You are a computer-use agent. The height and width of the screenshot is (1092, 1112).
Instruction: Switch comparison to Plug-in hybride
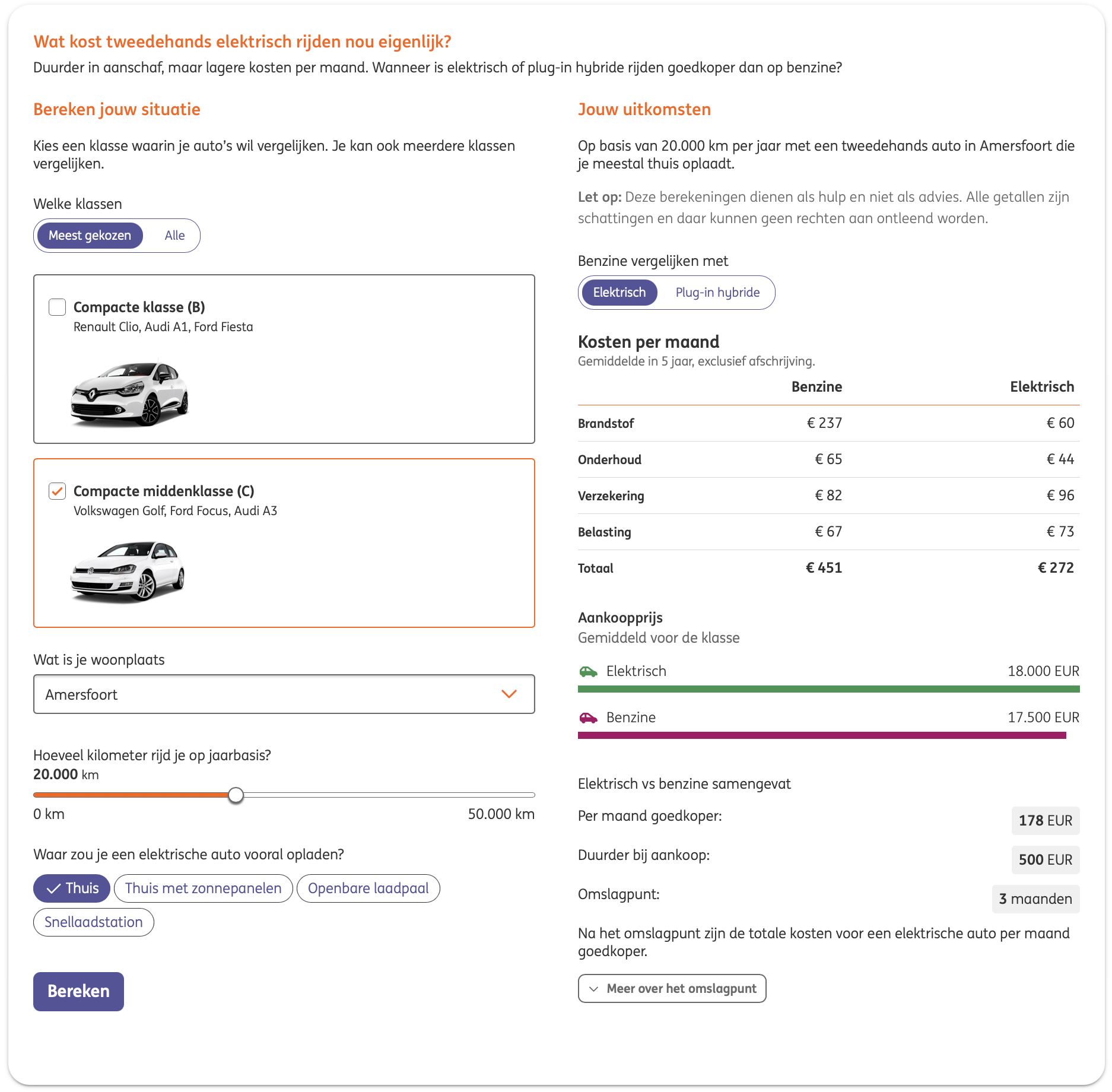click(x=717, y=293)
